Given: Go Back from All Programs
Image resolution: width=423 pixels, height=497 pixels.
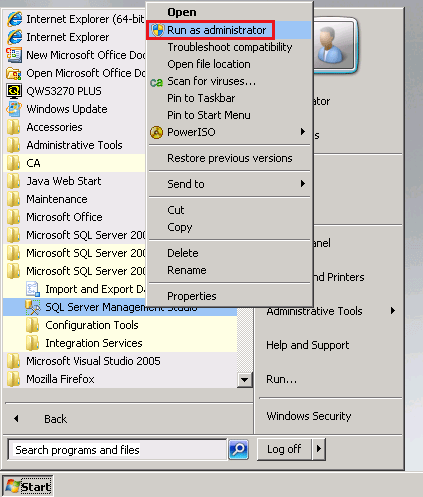Looking at the screenshot, I should click(55, 419).
